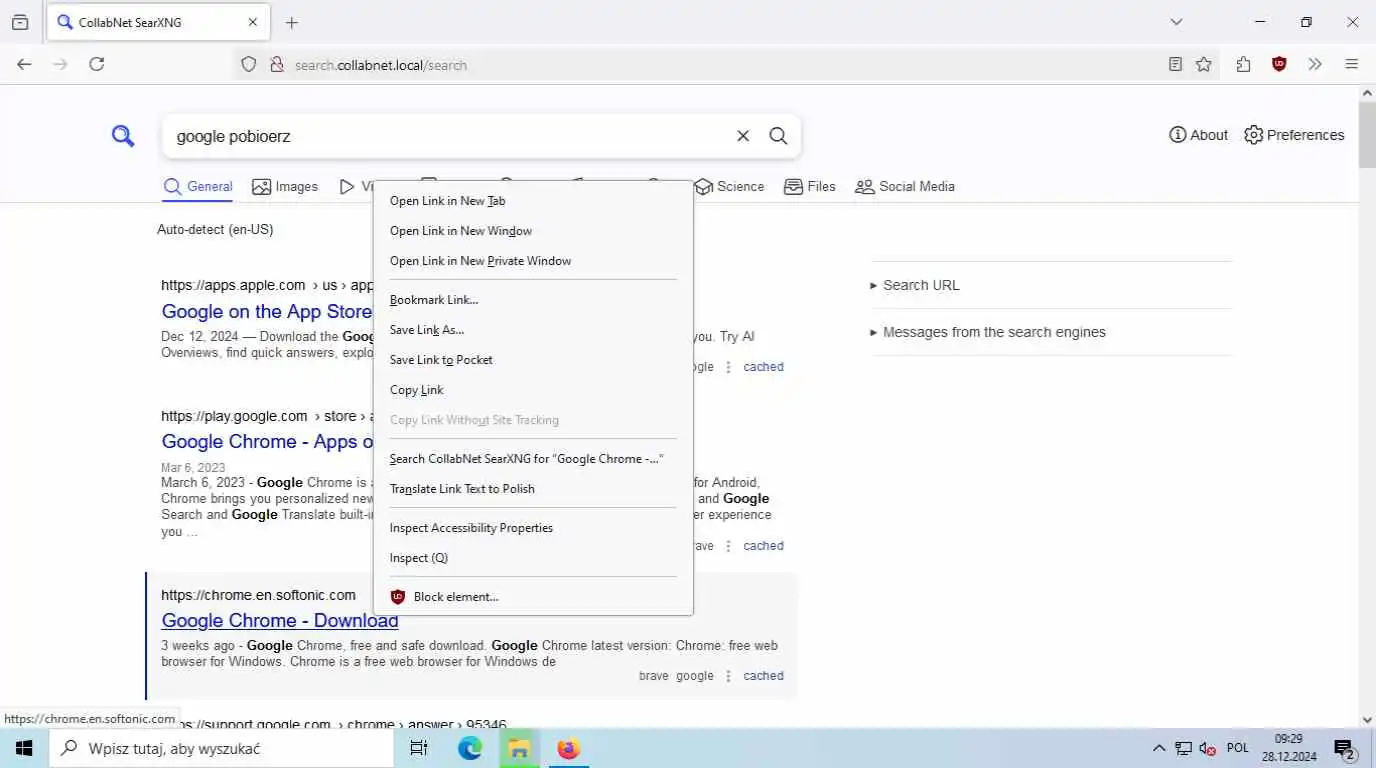Select Copy Link in context menu
This screenshot has width=1376, height=768.
[x=533, y=390]
